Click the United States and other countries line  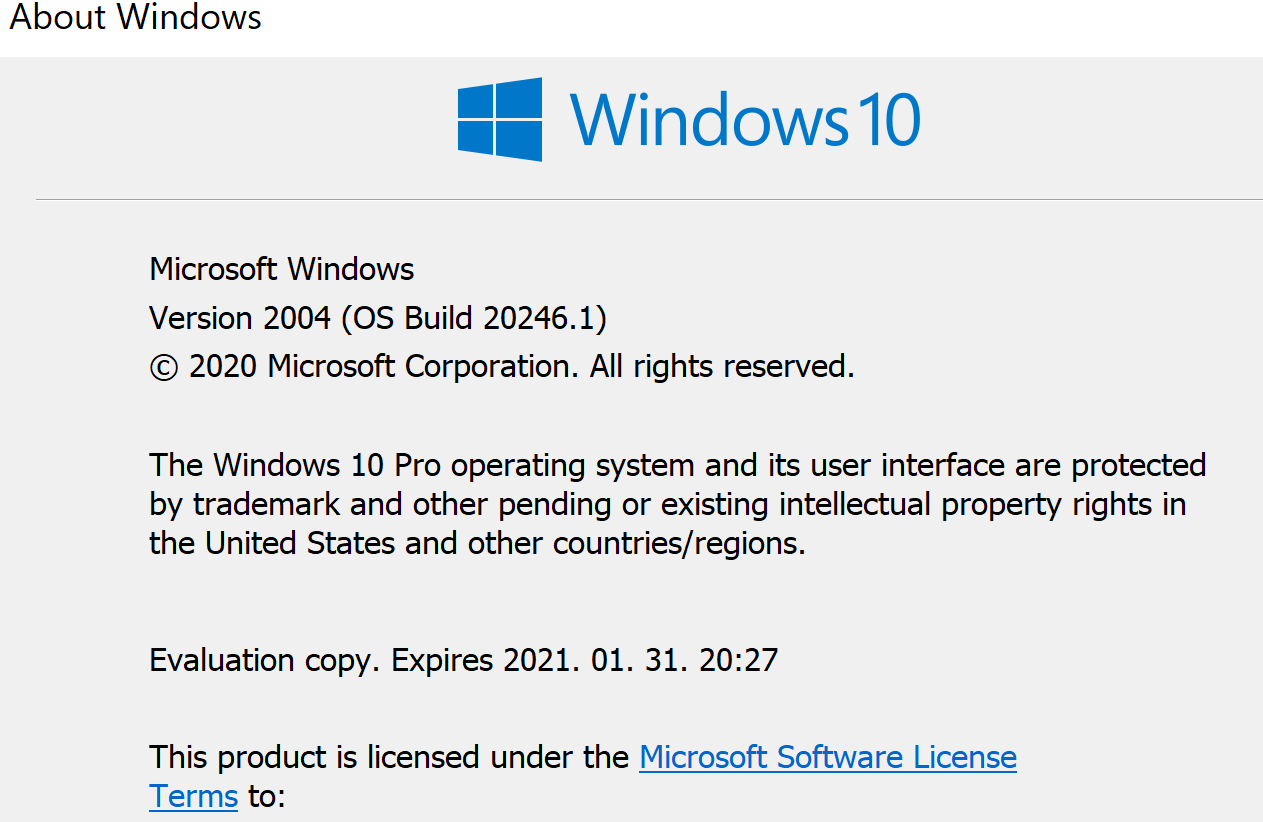(x=477, y=543)
